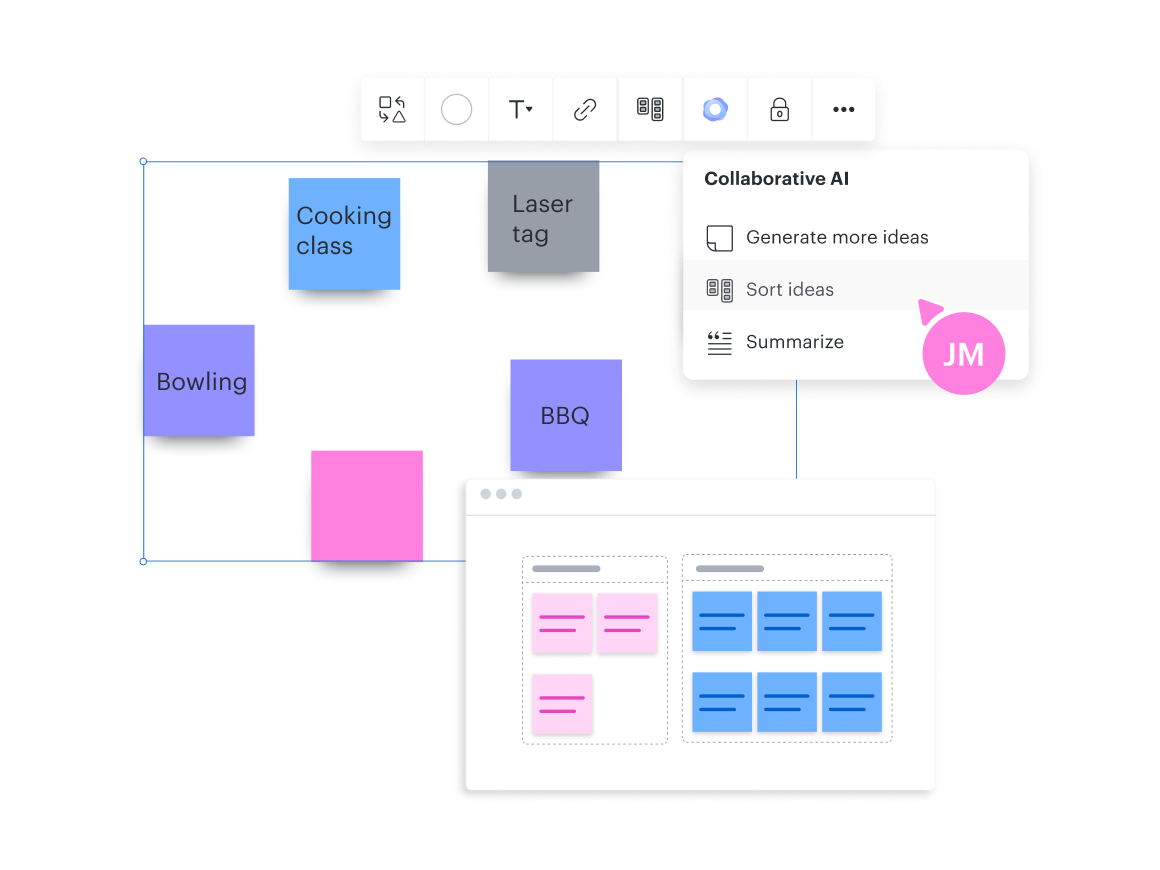1160x870 pixels.
Task: Click the top-left selection handle
Action: 143,161
